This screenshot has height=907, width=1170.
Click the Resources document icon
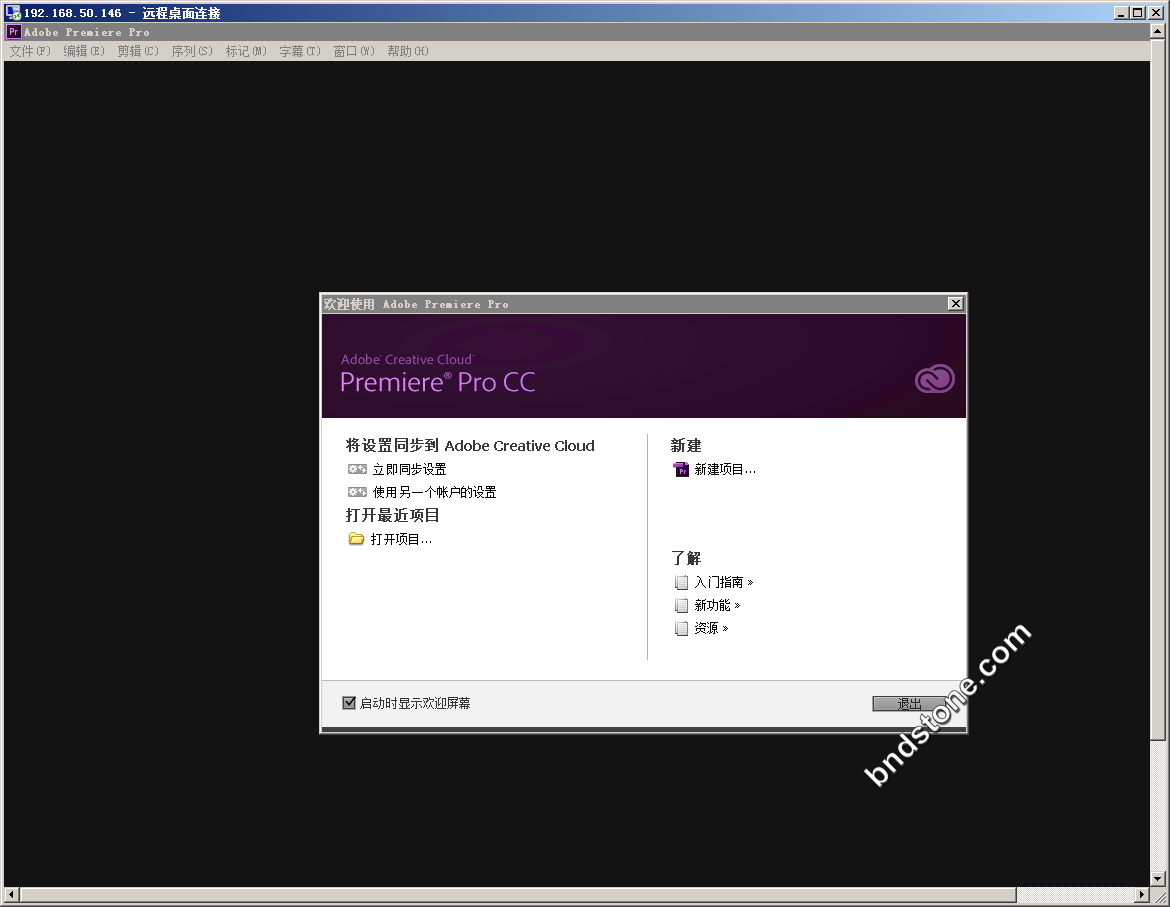click(x=681, y=628)
